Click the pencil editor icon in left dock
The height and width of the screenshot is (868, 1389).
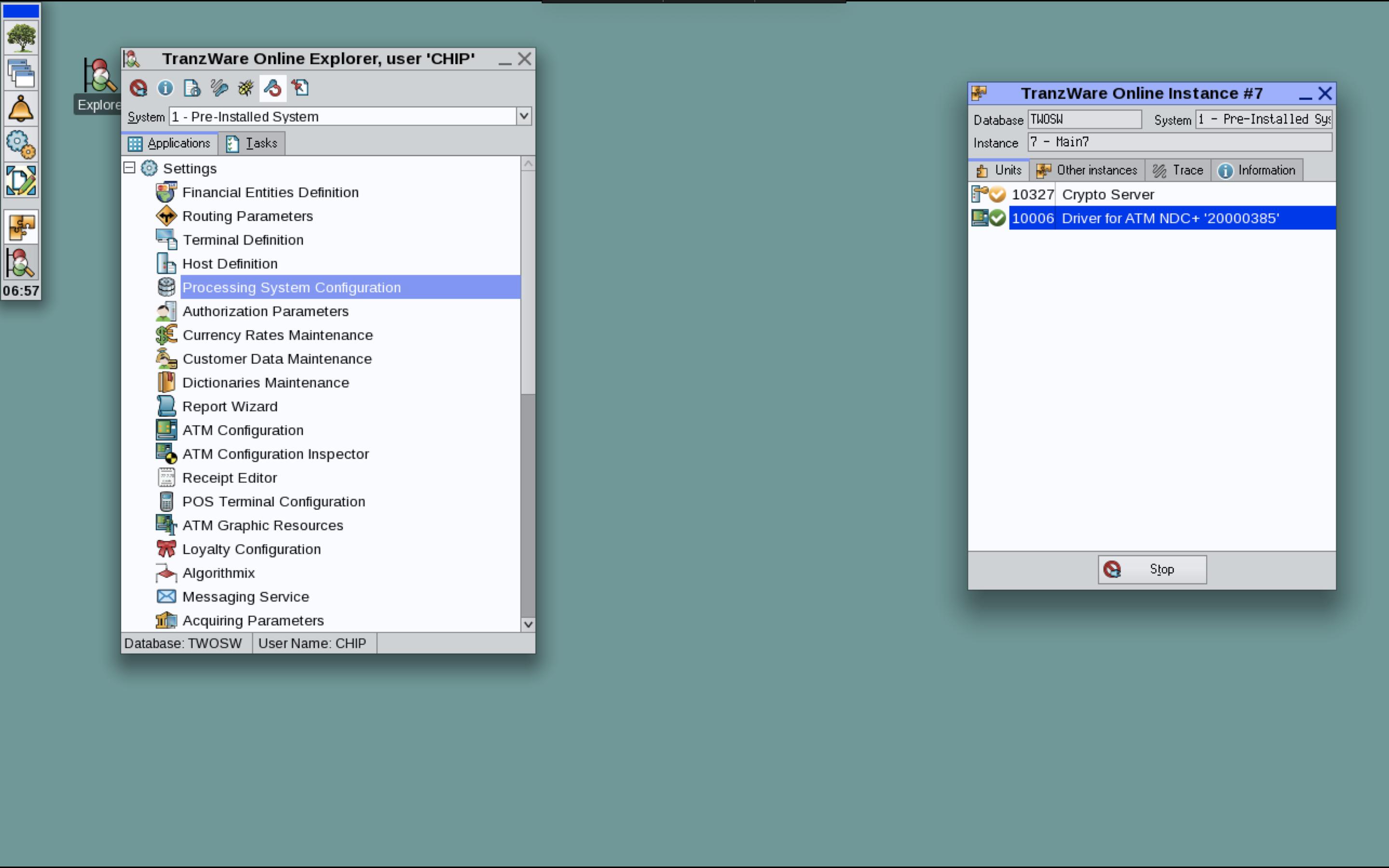pos(21,180)
